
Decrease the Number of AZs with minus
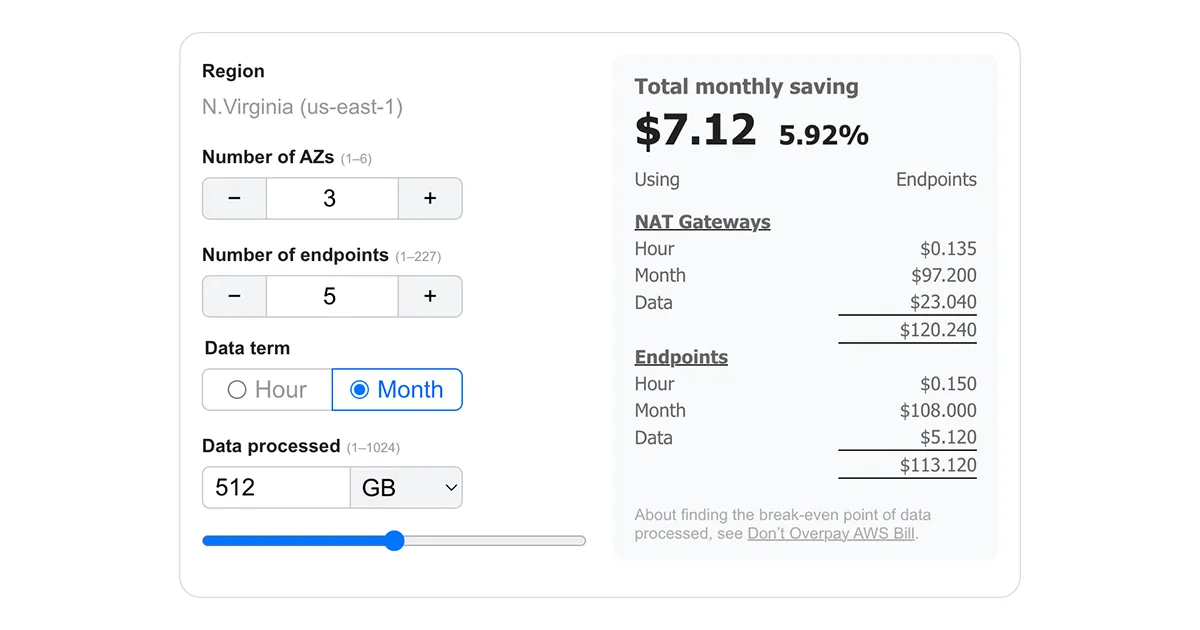[x=234, y=198]
